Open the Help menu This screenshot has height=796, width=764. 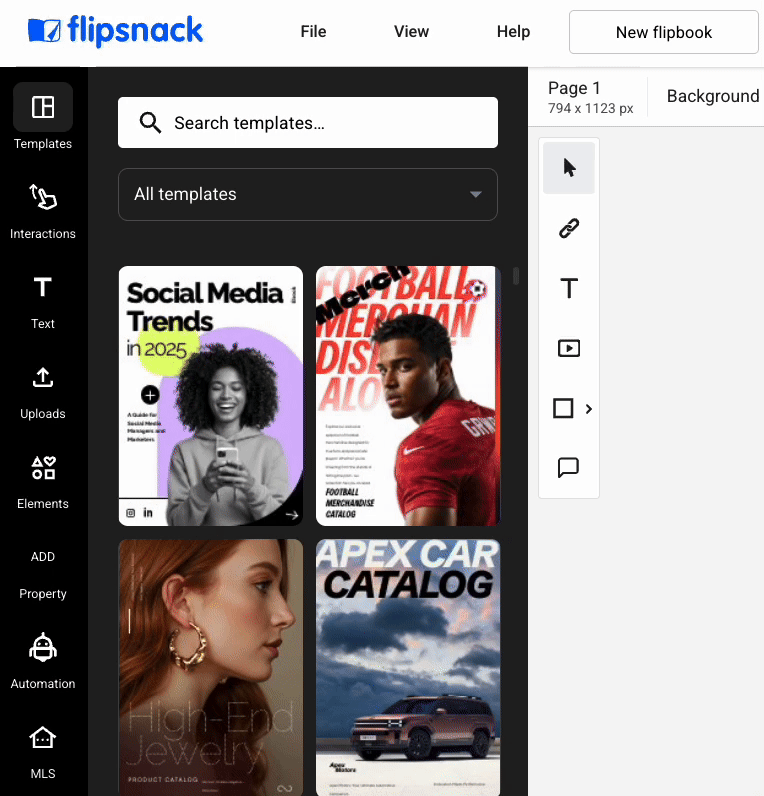click(x=513, y=31)
